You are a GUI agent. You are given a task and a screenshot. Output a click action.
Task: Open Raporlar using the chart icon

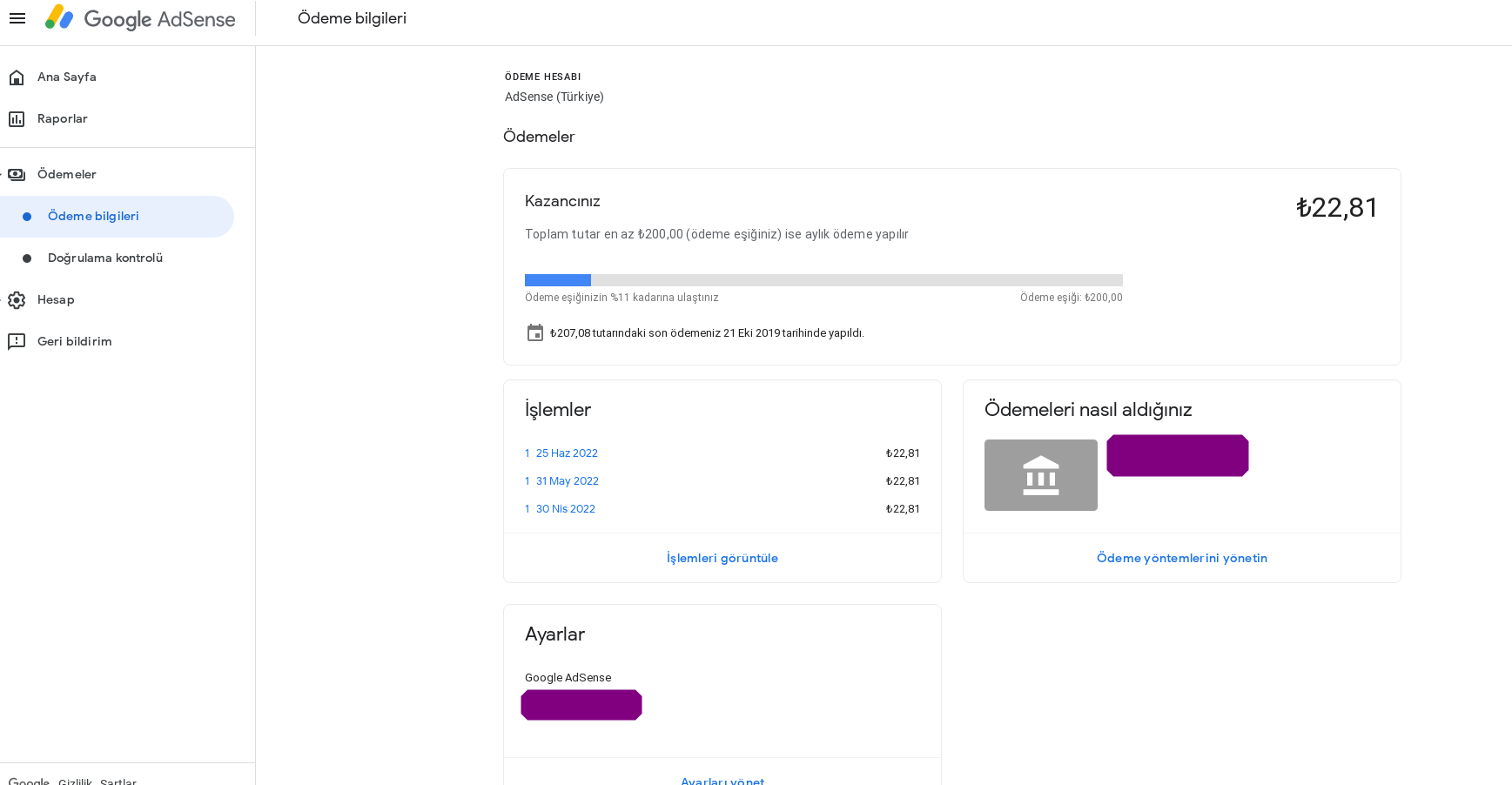(x=17, y=119)
